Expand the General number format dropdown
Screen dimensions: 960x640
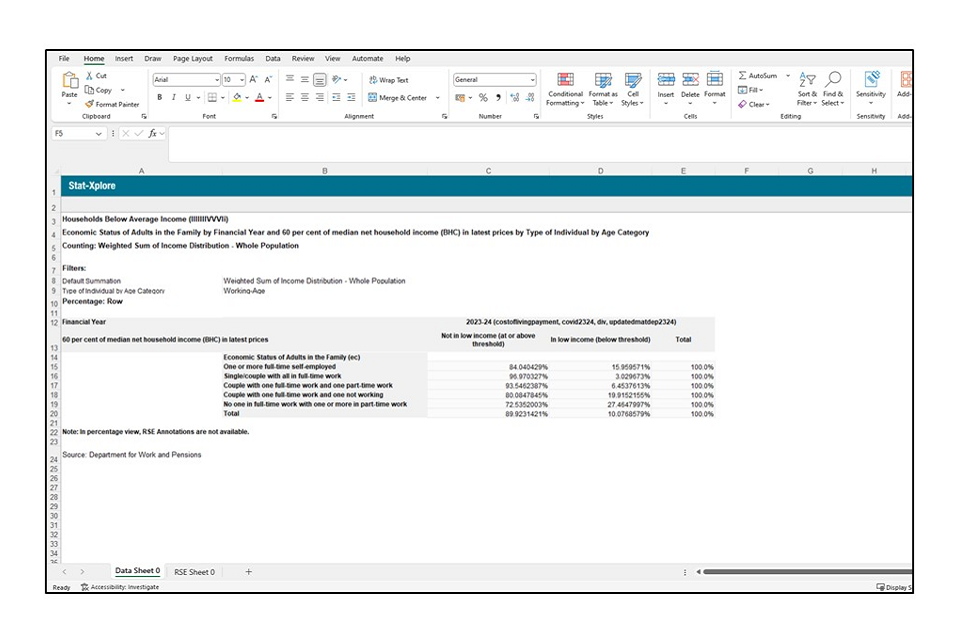(532, 80)
